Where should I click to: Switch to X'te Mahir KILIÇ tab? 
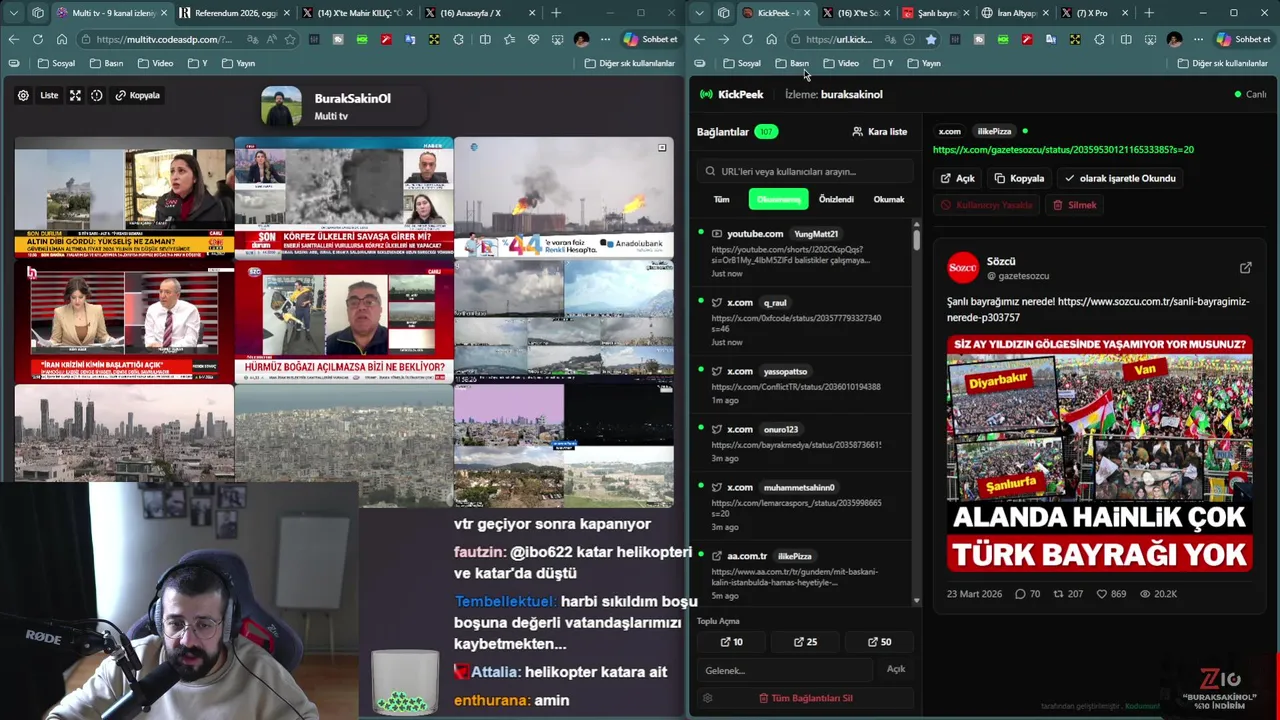tap(358, 13)
